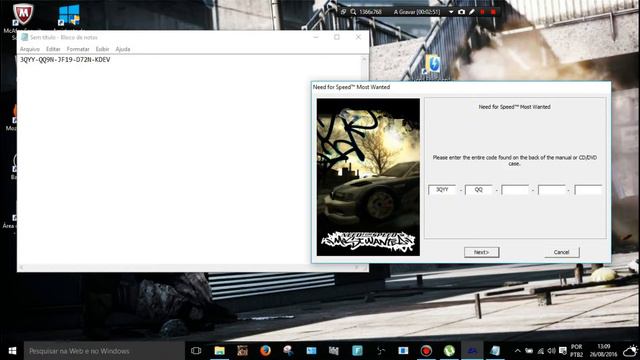Screen dimensions: 640x360
Task: Click the recorder pause button
Action: pos(482,12)
